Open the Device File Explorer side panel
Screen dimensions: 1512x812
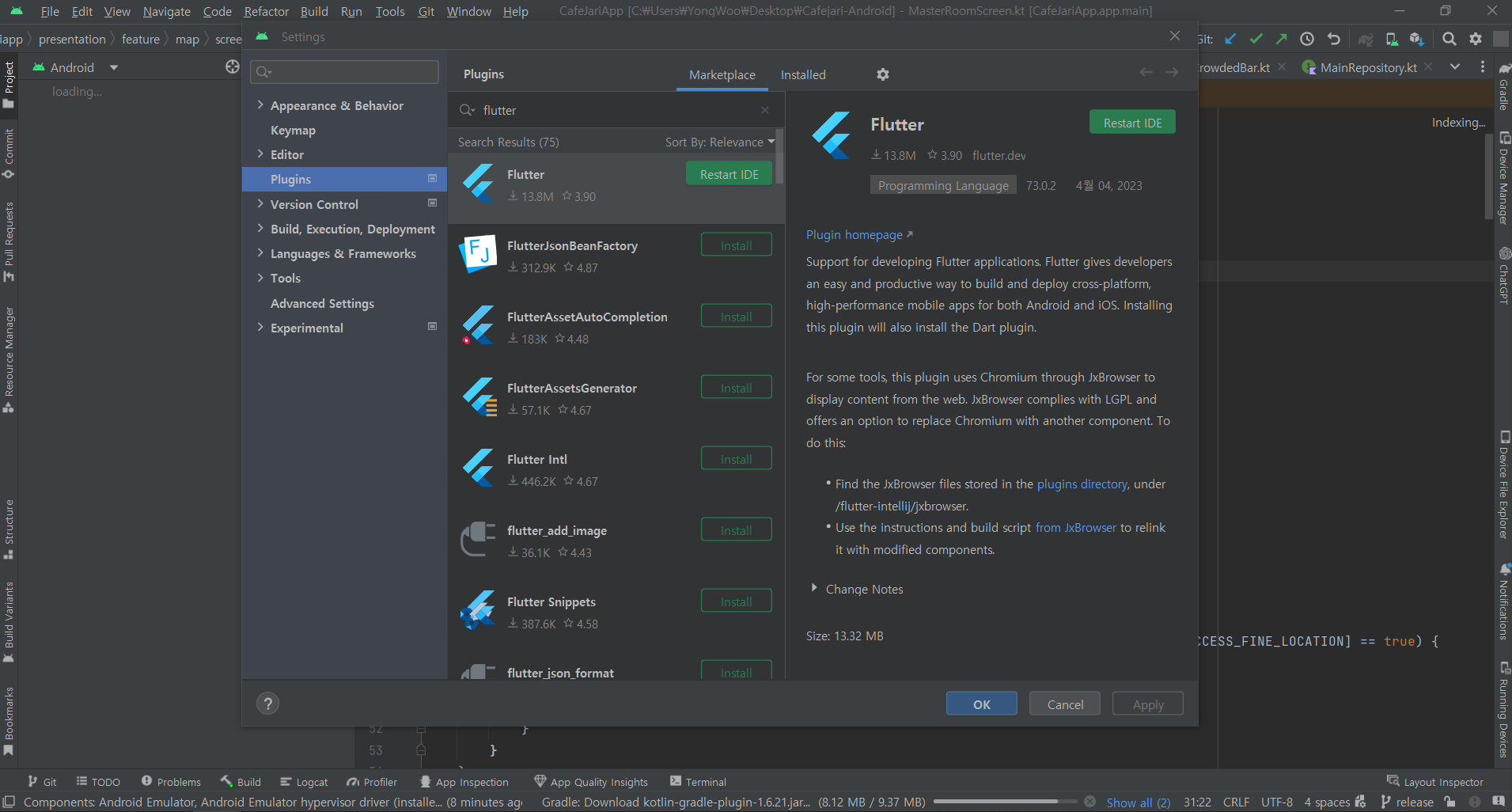tap(1503, 485)
